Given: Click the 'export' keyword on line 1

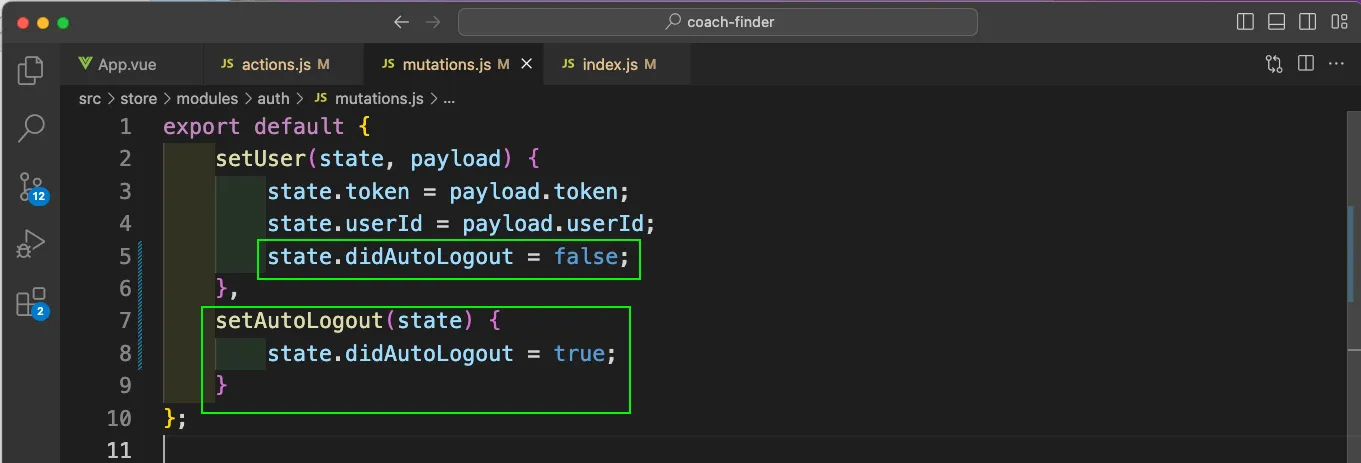Looking at the screenshot, I should pos(202,127).
